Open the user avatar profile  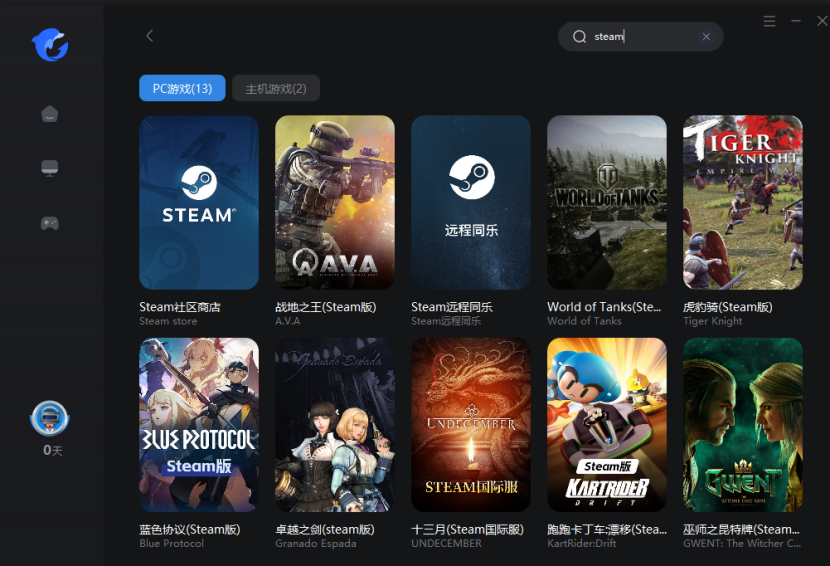(x=50, y=418)
